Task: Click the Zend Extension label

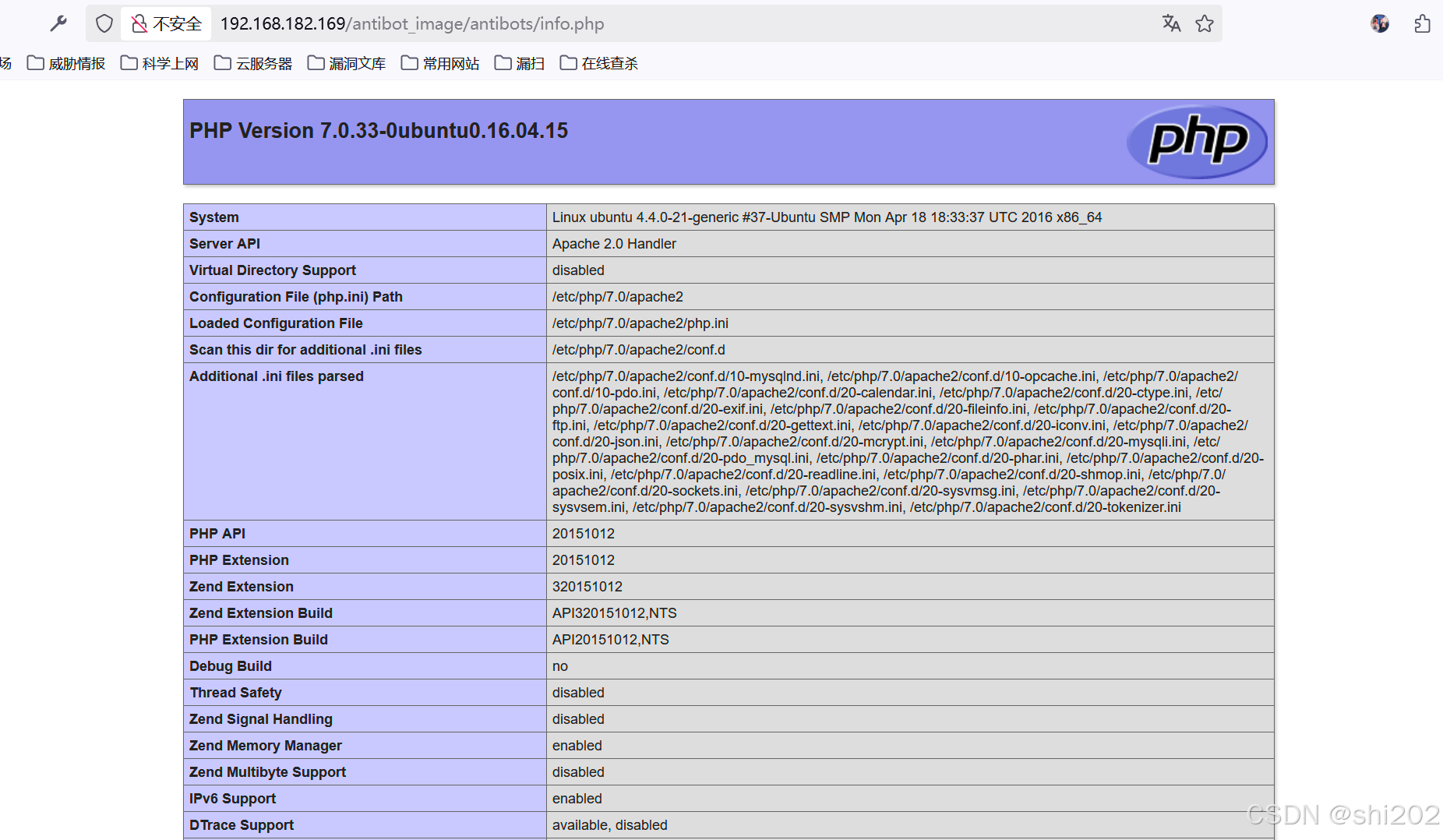Action: (x=242, y=587)
